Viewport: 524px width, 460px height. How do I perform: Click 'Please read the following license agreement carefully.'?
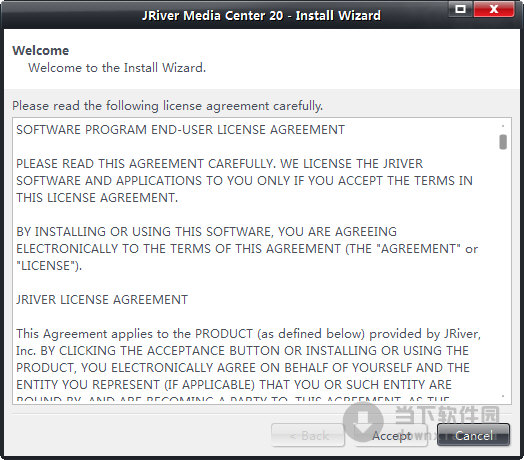tap(168, 106)
